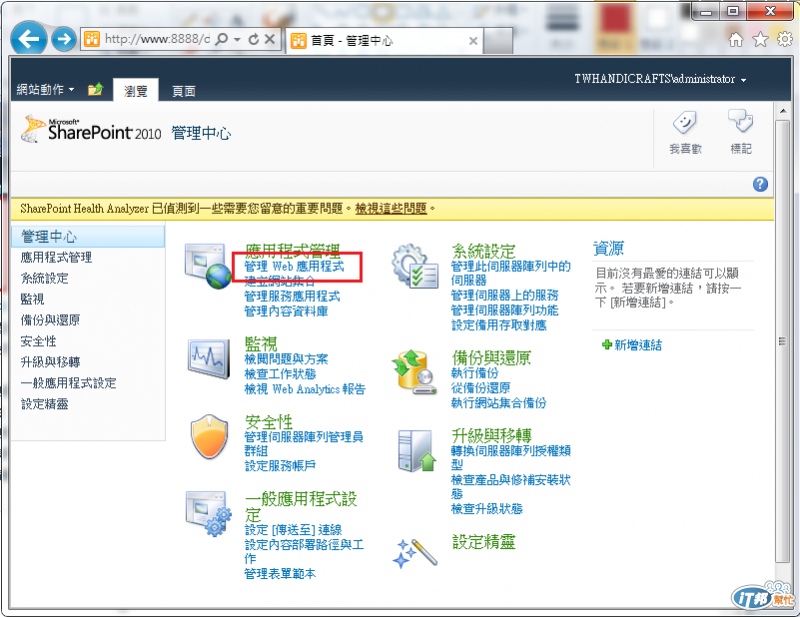Screen dimensions: 800x617
Task: Open help with the blue question mark
Action: [760, 184]
